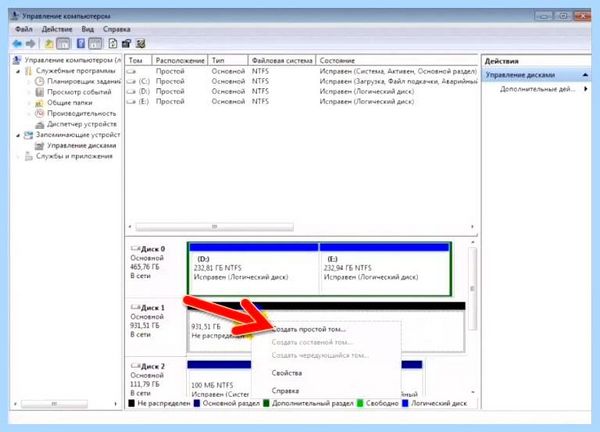Click the volume list horizontal scrollbar thumb
Image resolution: width=600 pixels, height=432 pixels.
[x=215, y=227]
